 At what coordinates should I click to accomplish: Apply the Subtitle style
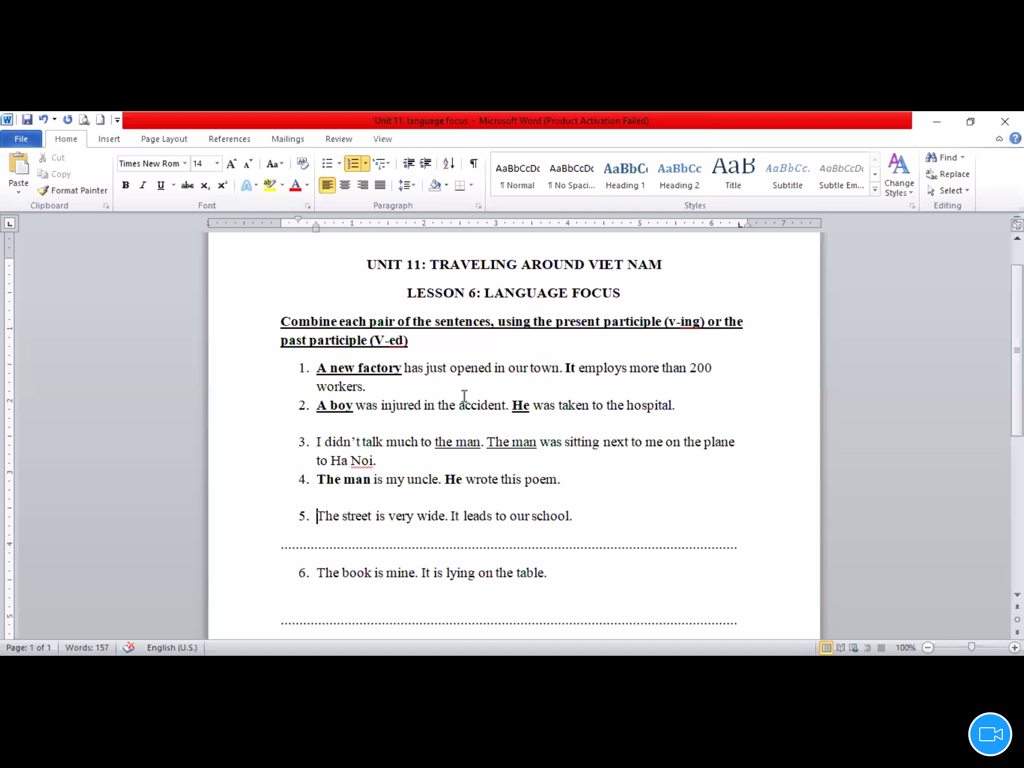click(787, 176)
